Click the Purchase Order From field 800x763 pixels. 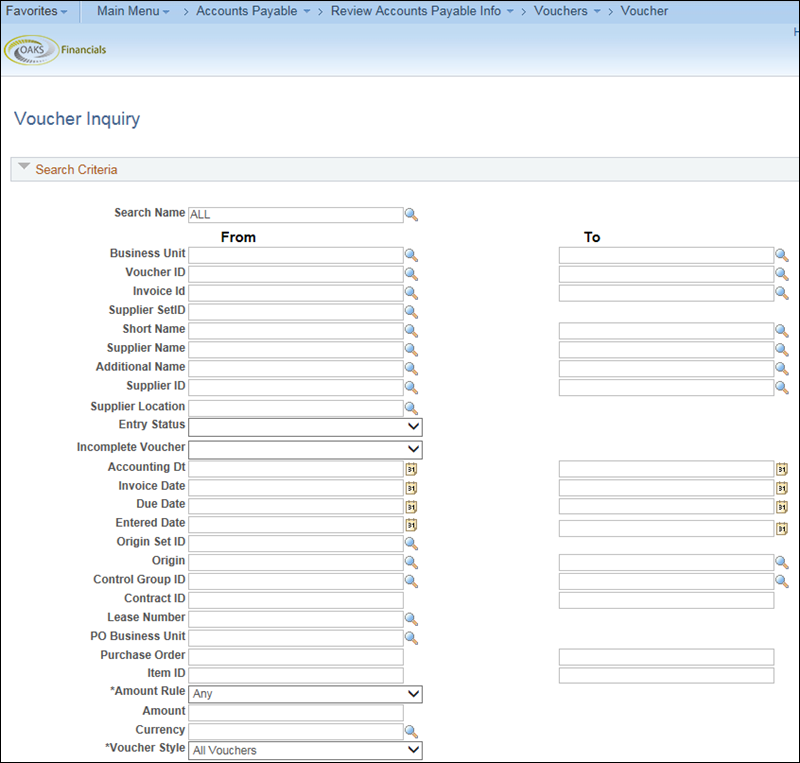295,657
